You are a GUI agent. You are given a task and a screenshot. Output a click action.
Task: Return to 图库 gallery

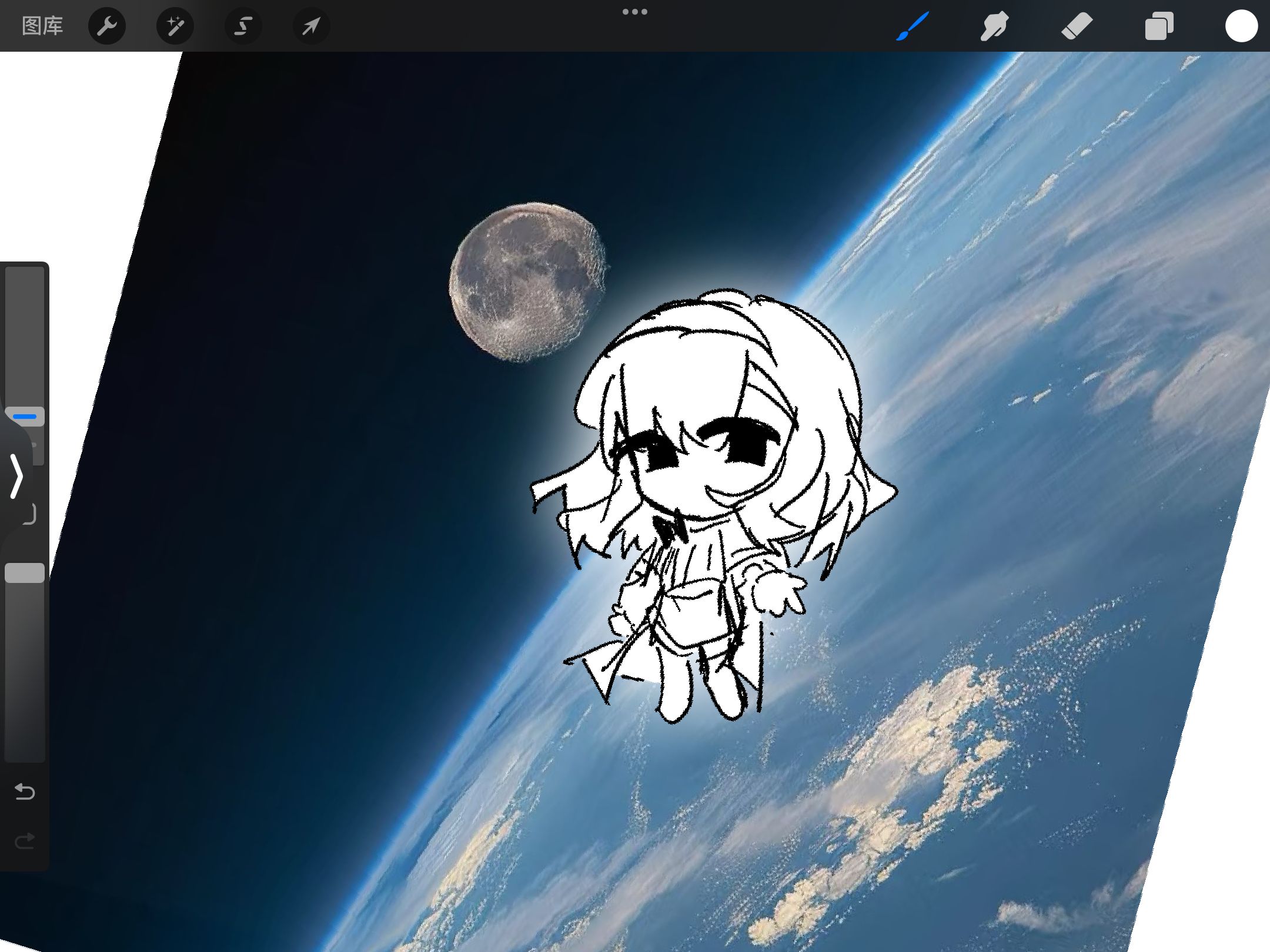tap(42, 26)
